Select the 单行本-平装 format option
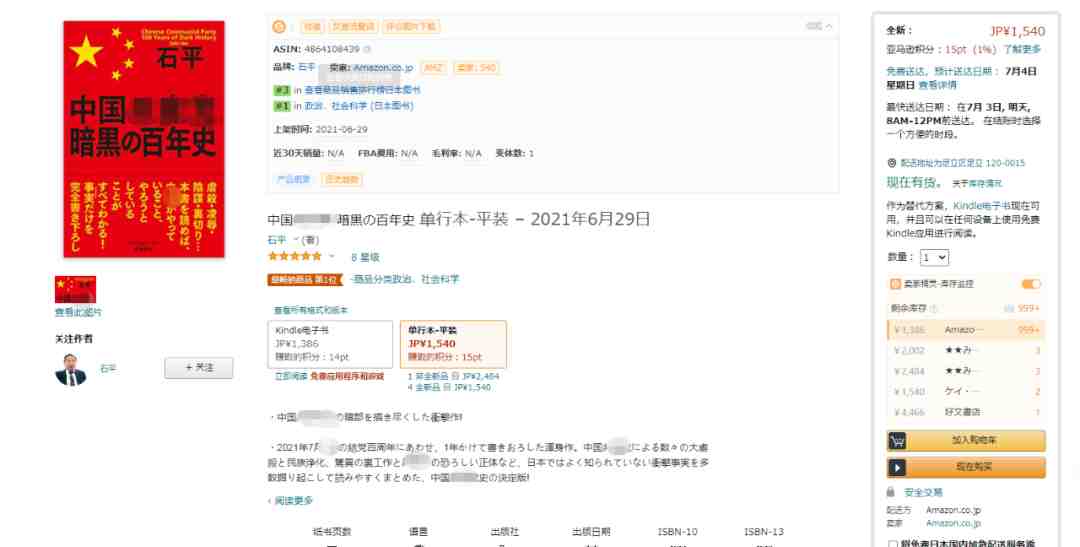1080x547 pixels. (x=453, y=344)
